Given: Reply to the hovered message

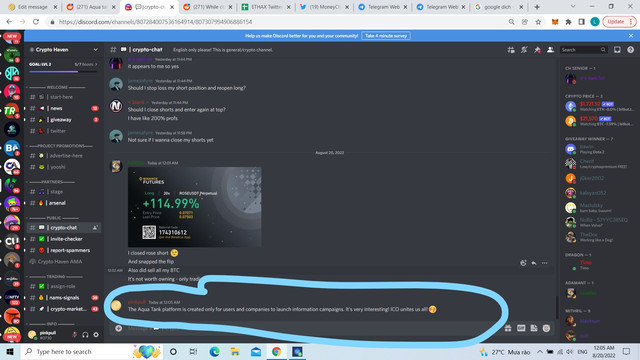Looking at the screenshot, I should (534, 263).
